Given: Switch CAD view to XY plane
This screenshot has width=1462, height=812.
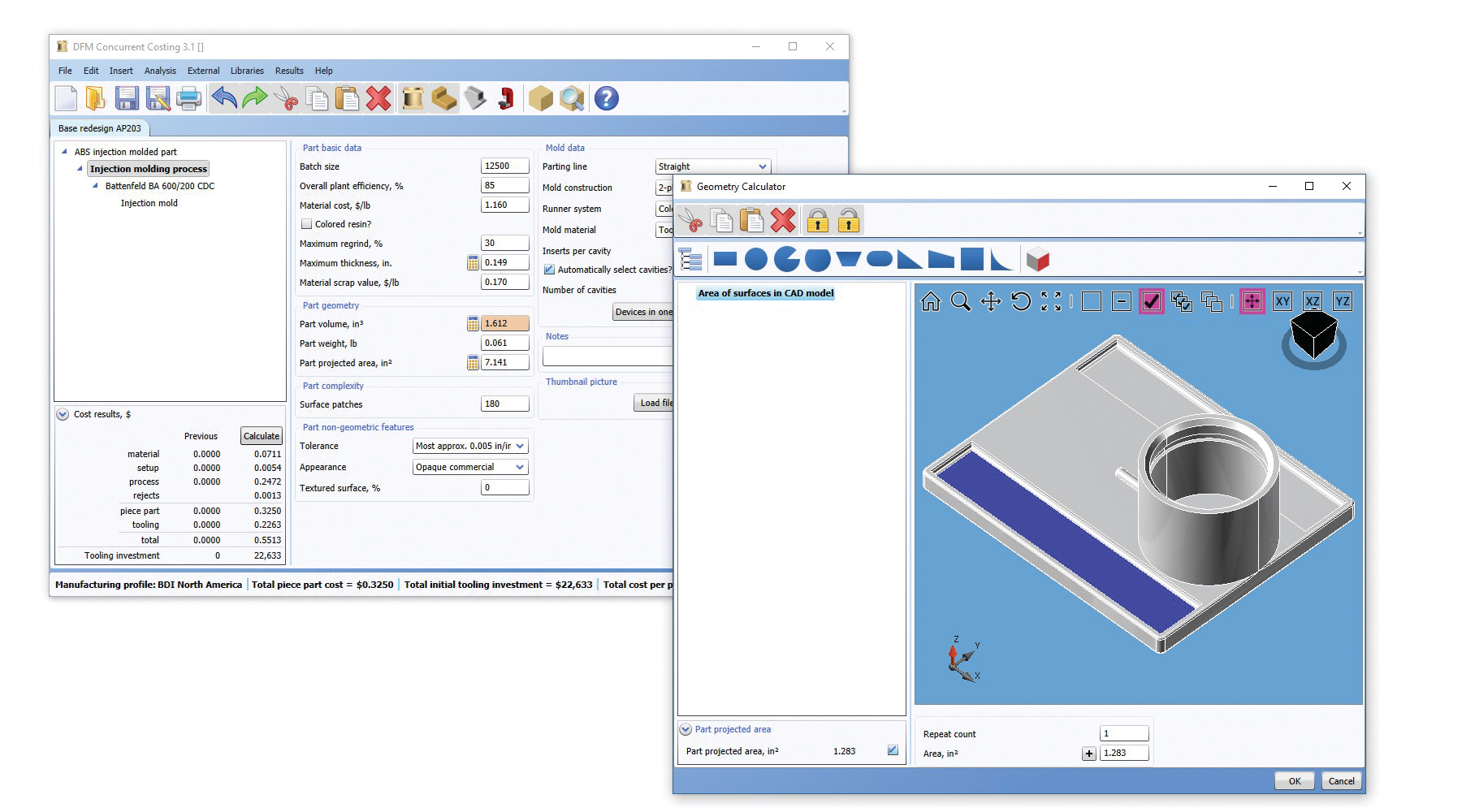Looking at the screenshot, I should (x=1282, y=302).
